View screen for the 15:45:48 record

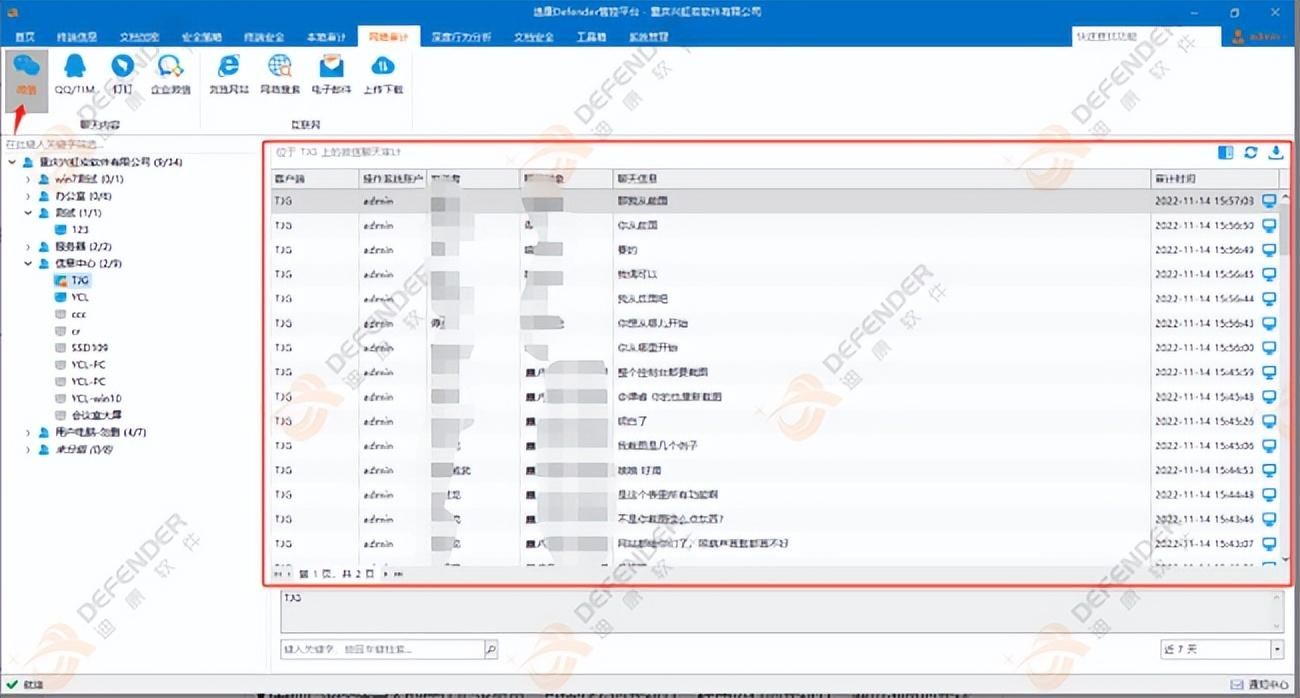[1269, 397]
